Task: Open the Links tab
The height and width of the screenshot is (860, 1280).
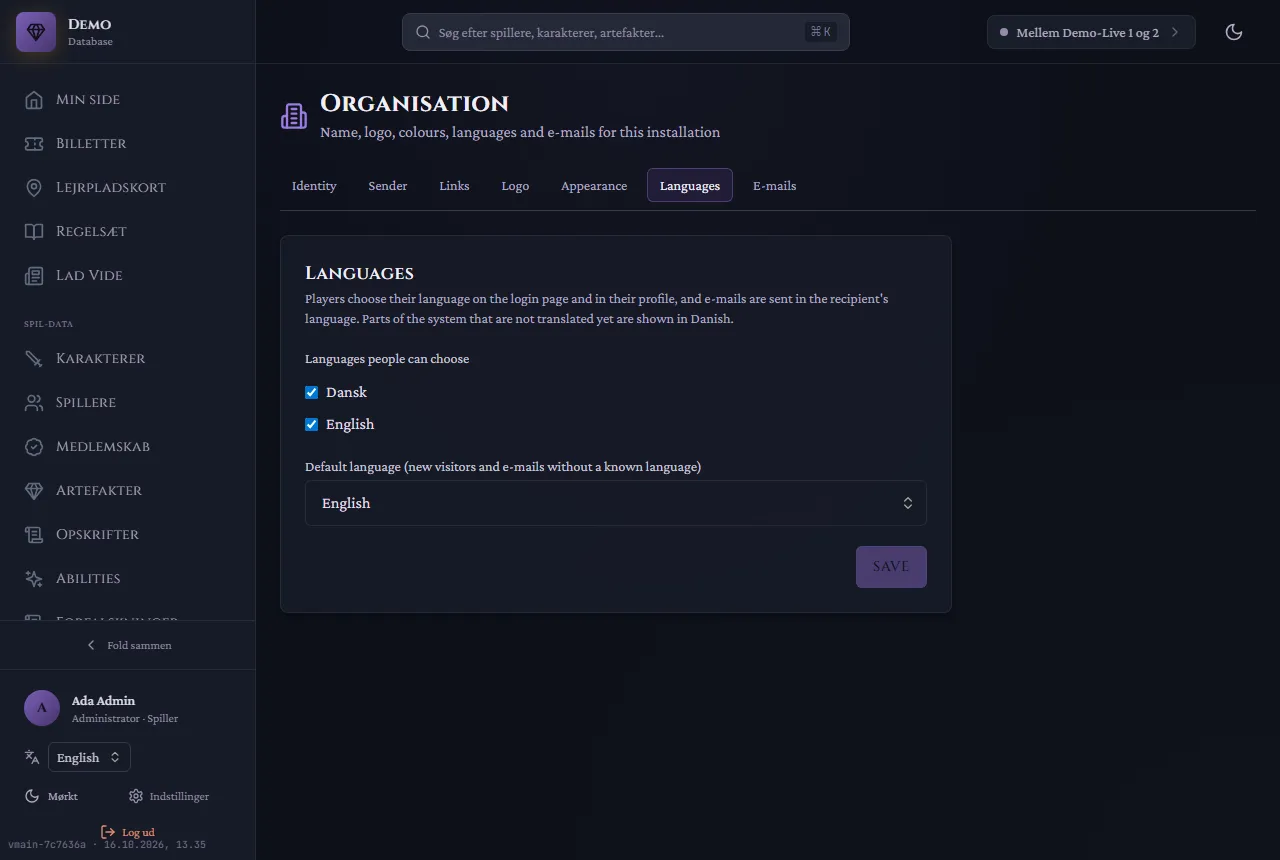Action: click(x=454, y=185)
